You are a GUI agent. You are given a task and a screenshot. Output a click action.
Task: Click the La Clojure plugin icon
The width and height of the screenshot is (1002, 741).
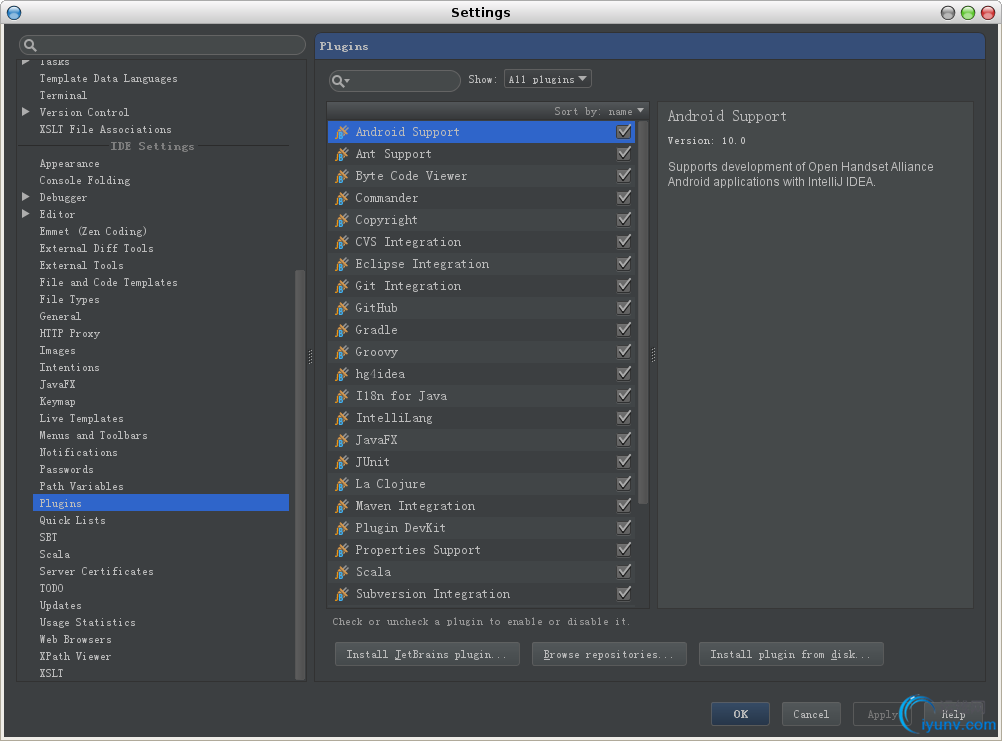point(342,484)
